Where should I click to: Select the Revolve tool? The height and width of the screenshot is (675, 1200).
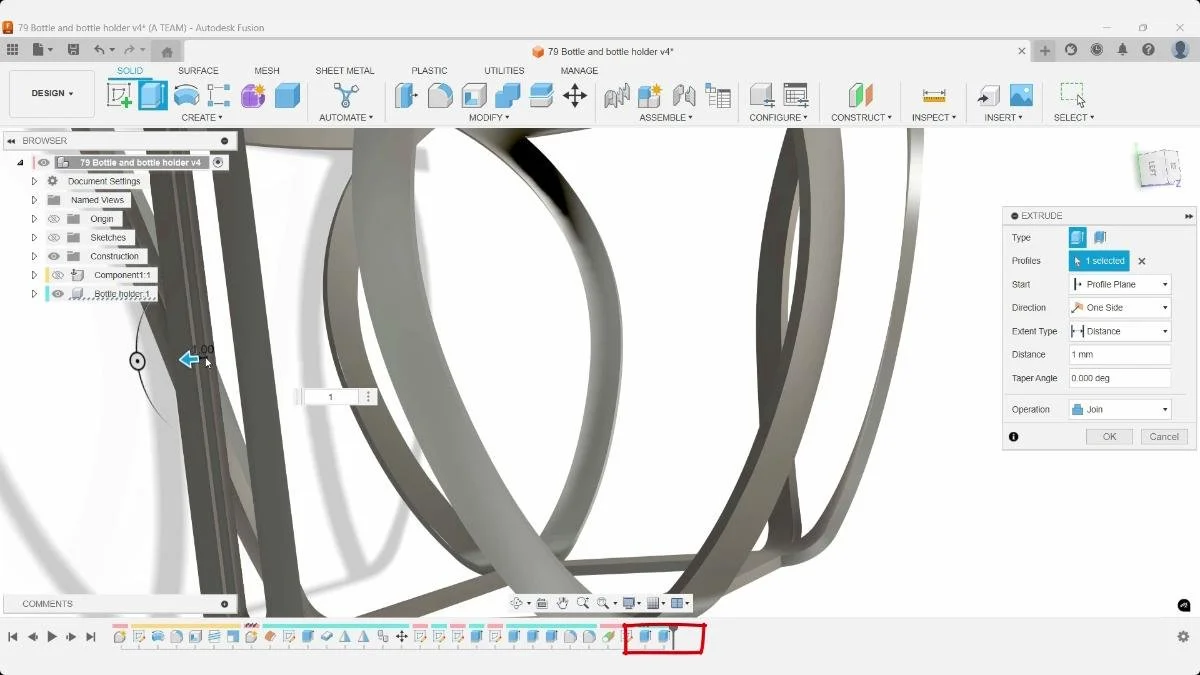coord(186,95)
